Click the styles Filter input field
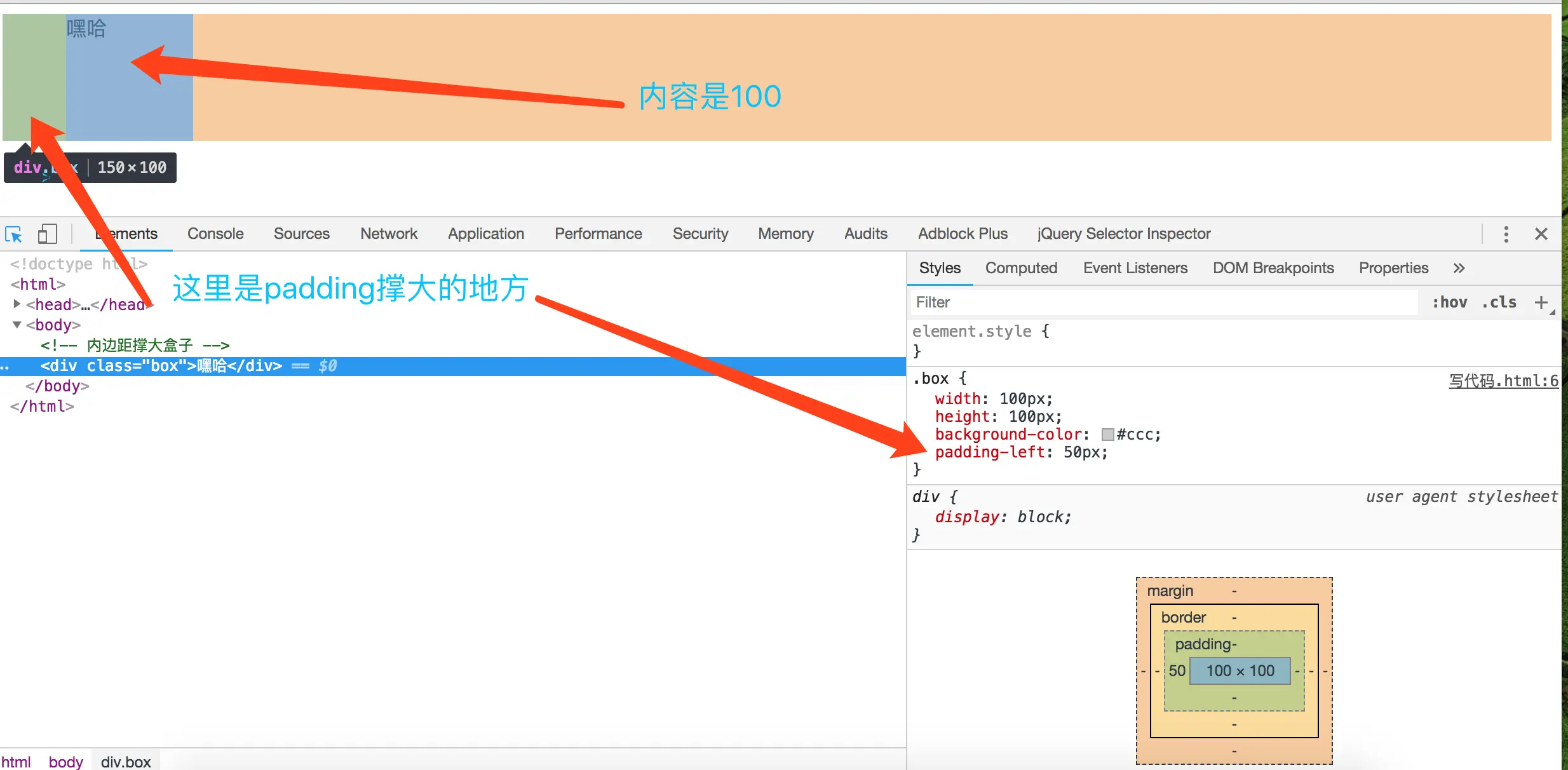Screen dimensions: 1568x770 coord(1163,302)
